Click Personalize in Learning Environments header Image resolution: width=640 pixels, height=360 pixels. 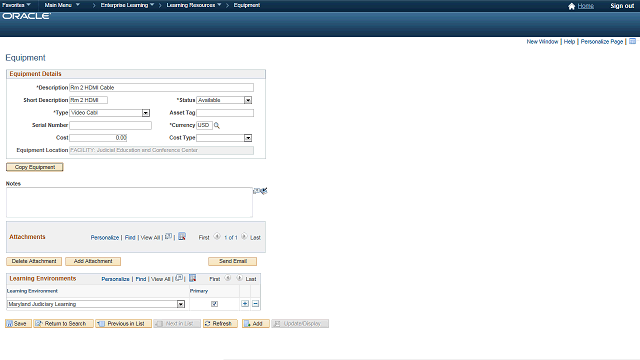[x=115, y=279]
